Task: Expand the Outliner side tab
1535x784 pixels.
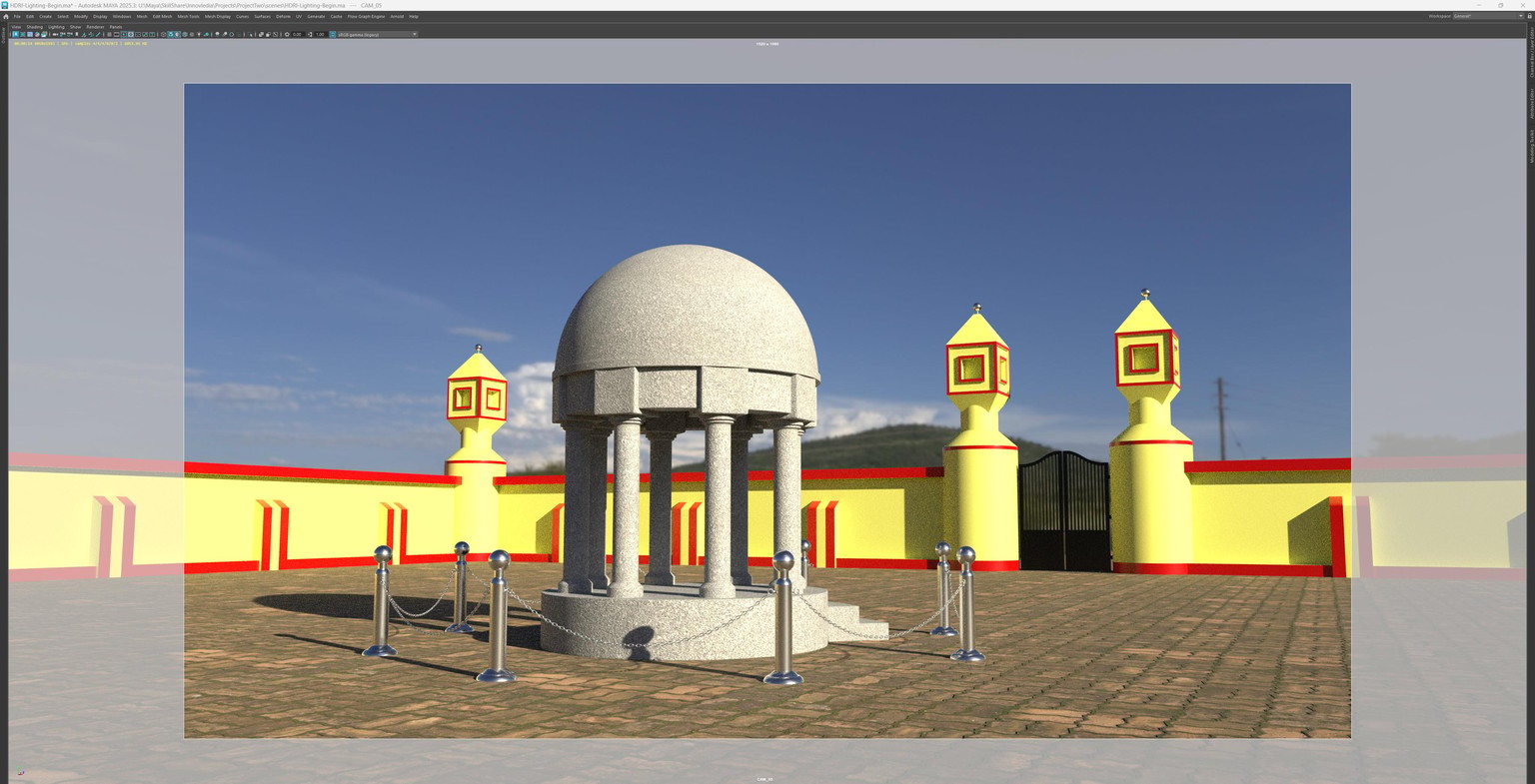Action: coord(3,35)
